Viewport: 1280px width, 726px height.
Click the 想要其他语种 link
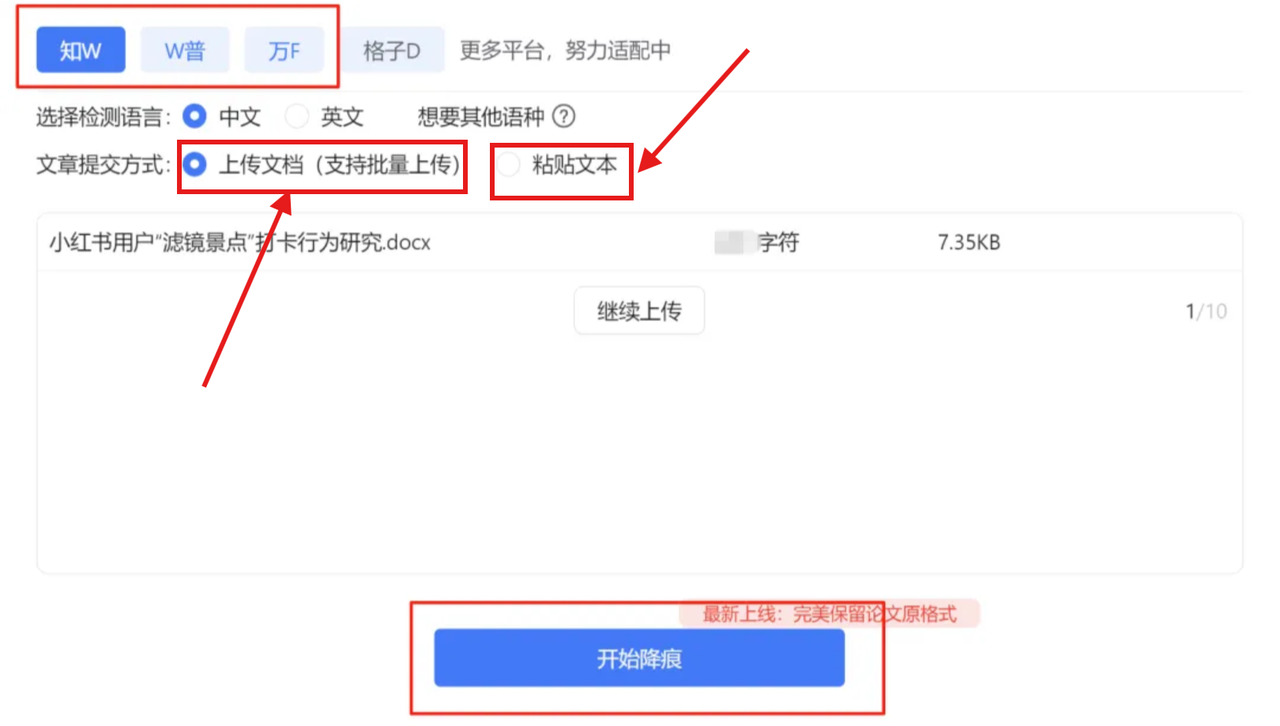(480, 117)
